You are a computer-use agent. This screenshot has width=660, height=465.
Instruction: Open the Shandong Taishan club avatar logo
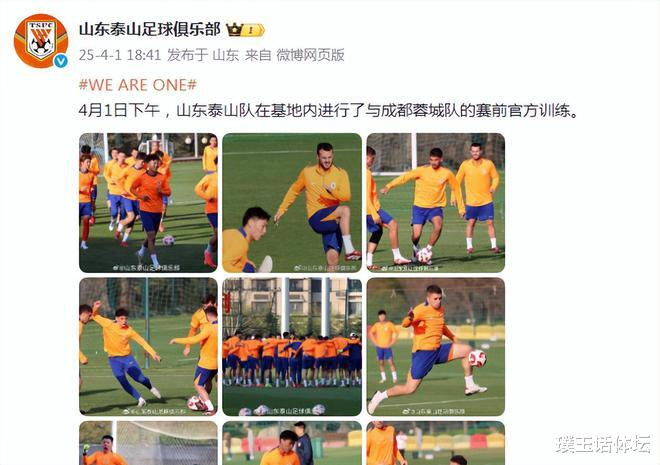tap(41, 41)
